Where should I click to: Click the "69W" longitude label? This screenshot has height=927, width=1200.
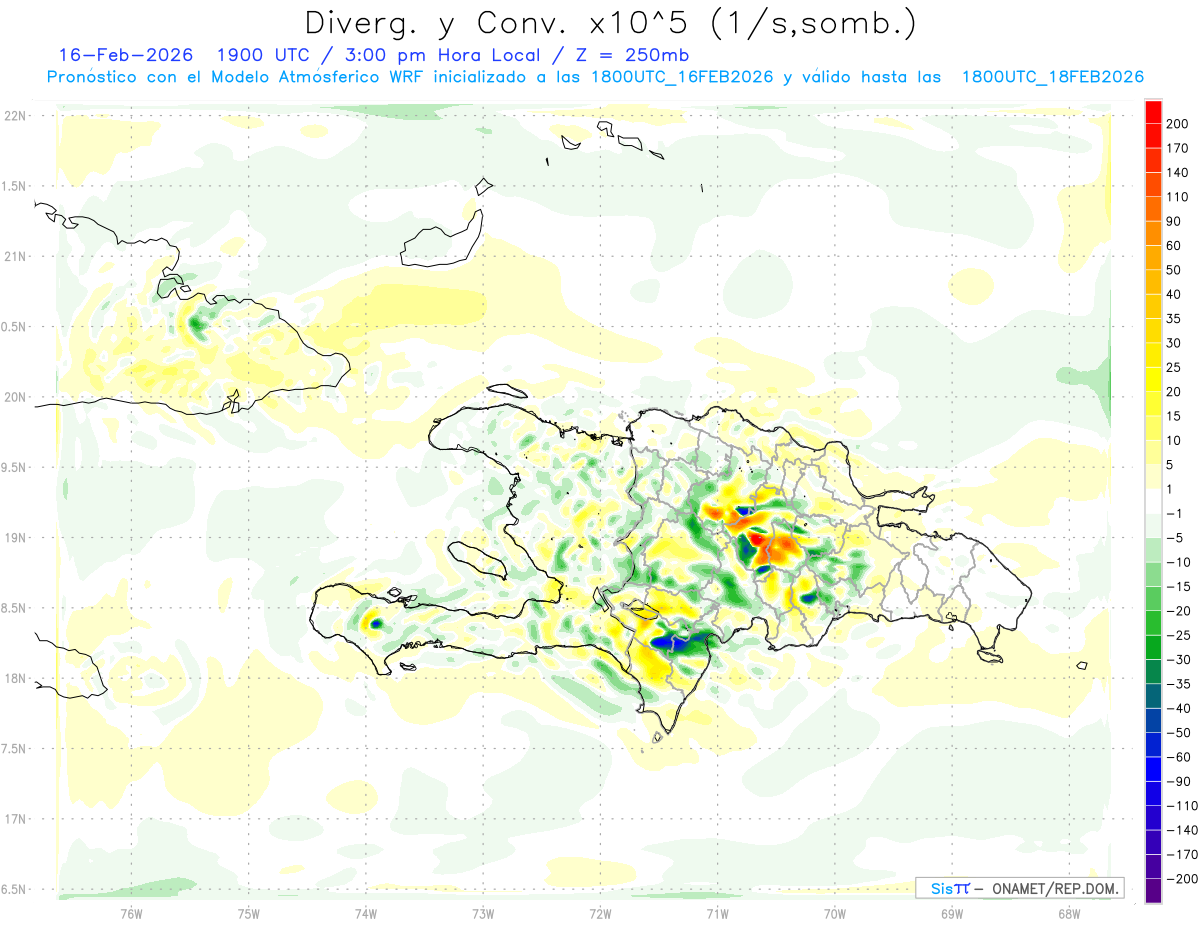tap(952, 913)
